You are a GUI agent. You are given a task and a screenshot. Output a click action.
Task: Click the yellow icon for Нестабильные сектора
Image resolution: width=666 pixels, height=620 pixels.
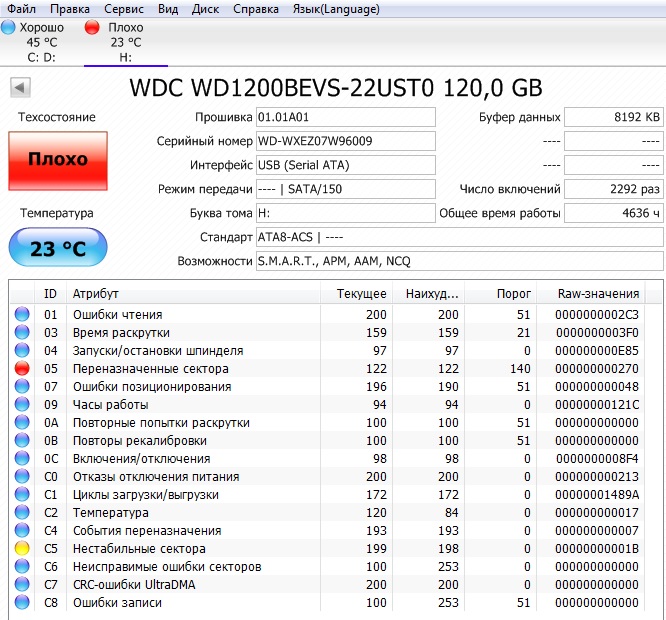tap(22, 548)
